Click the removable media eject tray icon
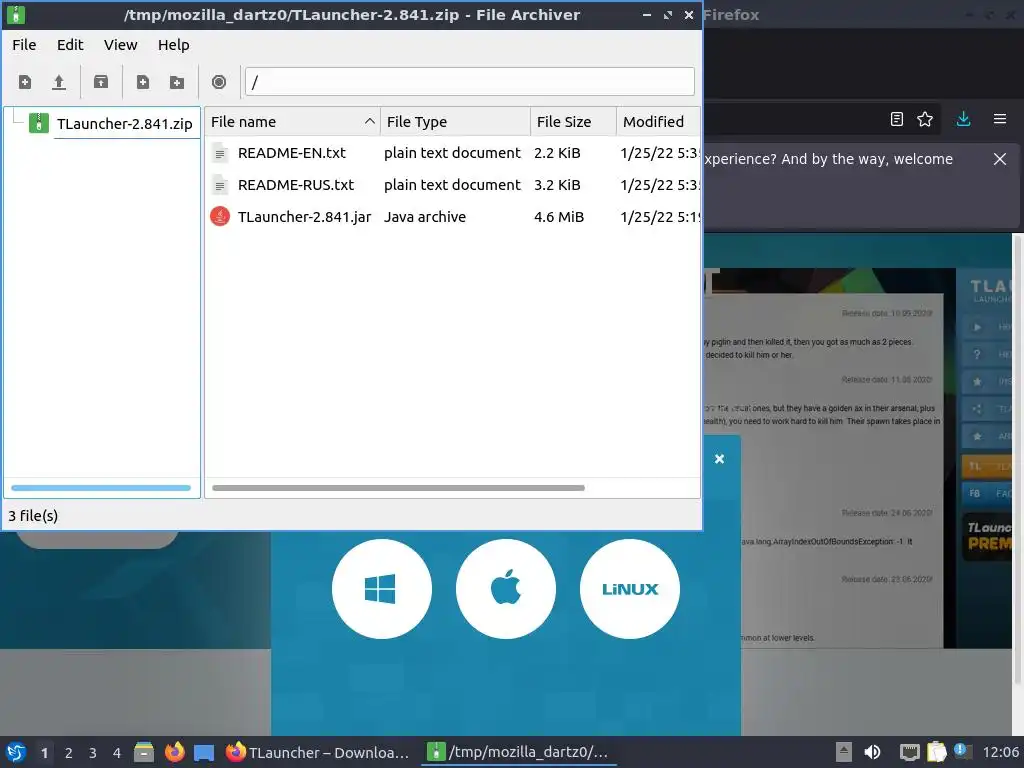The image size is (1024, 768). [844, 752]
